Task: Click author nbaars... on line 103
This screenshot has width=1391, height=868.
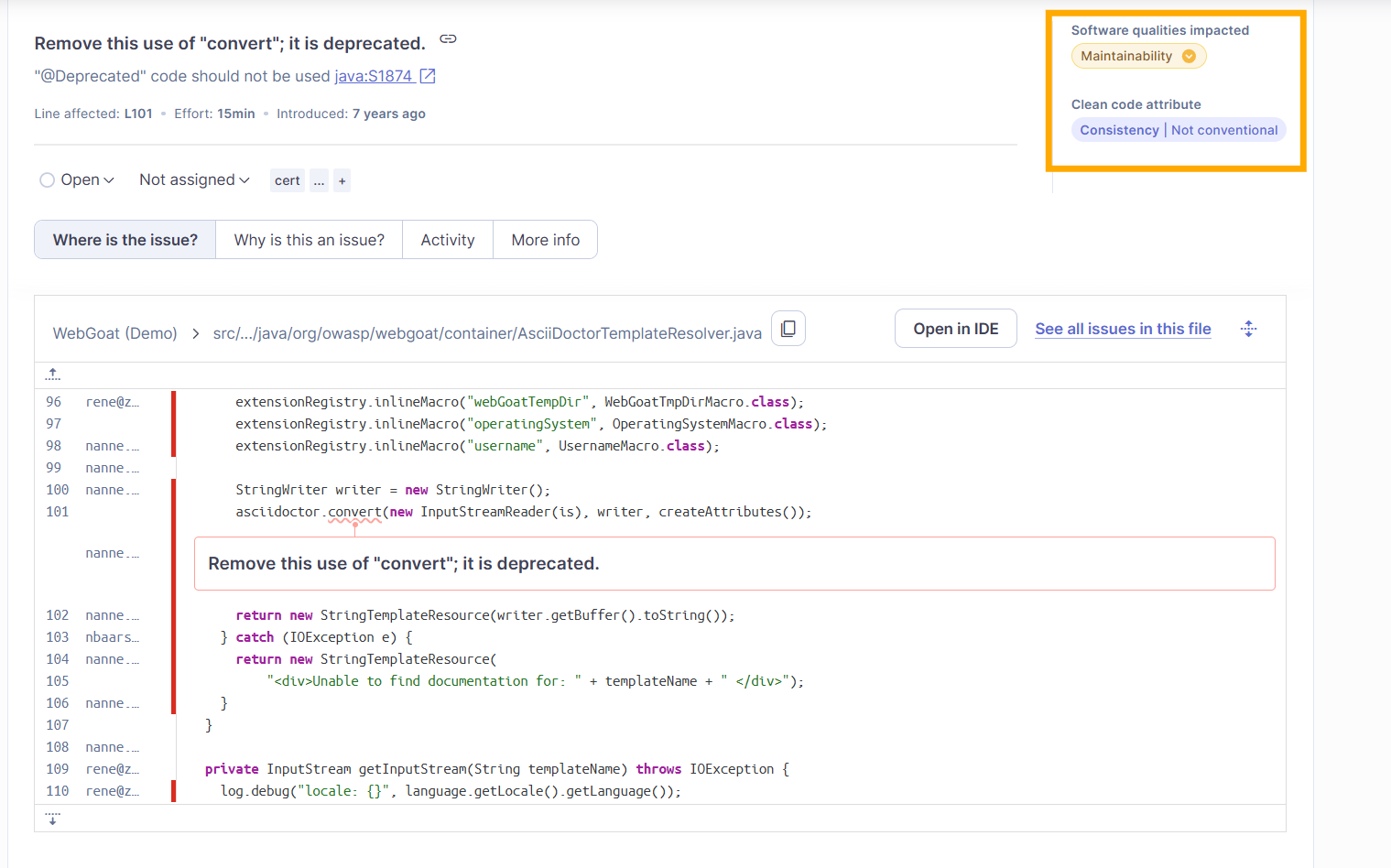Action: coord(113,637)
